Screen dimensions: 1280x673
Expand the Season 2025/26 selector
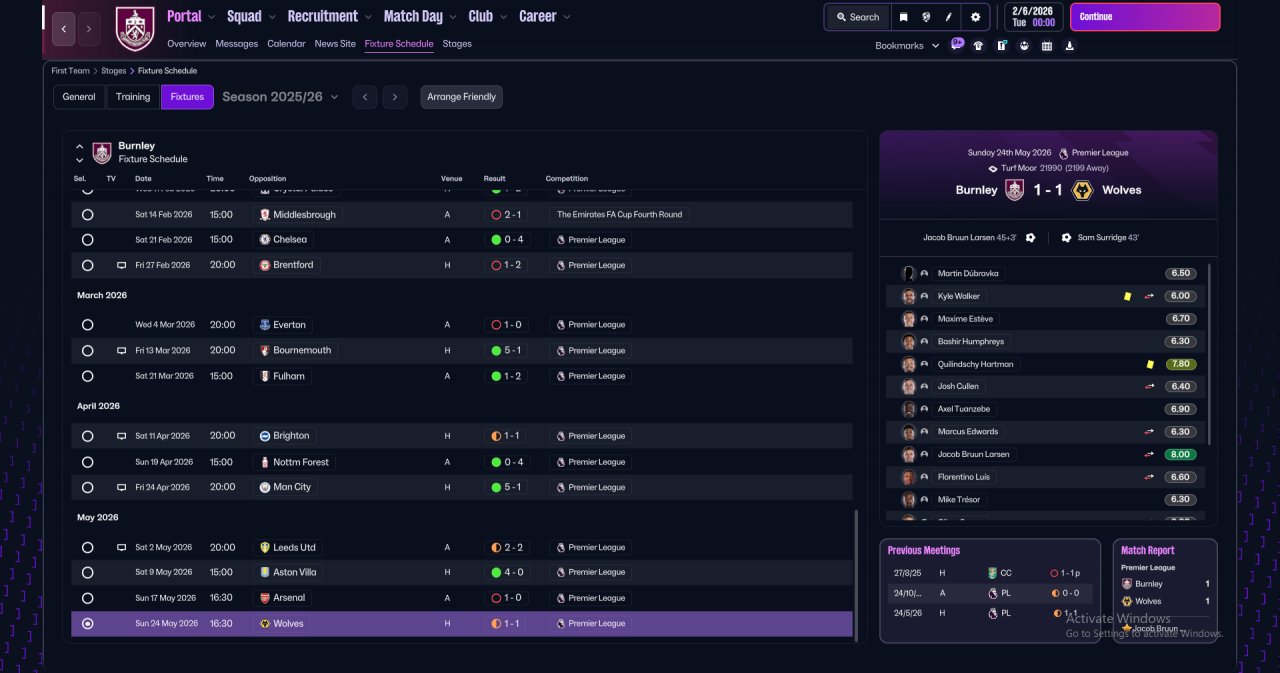280,97
